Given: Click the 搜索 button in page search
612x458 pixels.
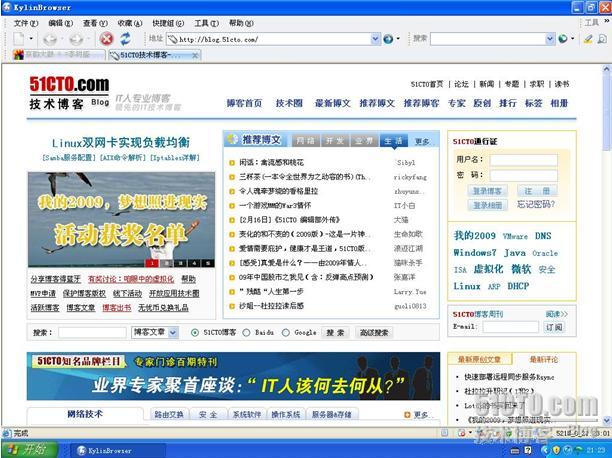Looking at the screenshot, I should pyautogui.click(x=335, y=332).
